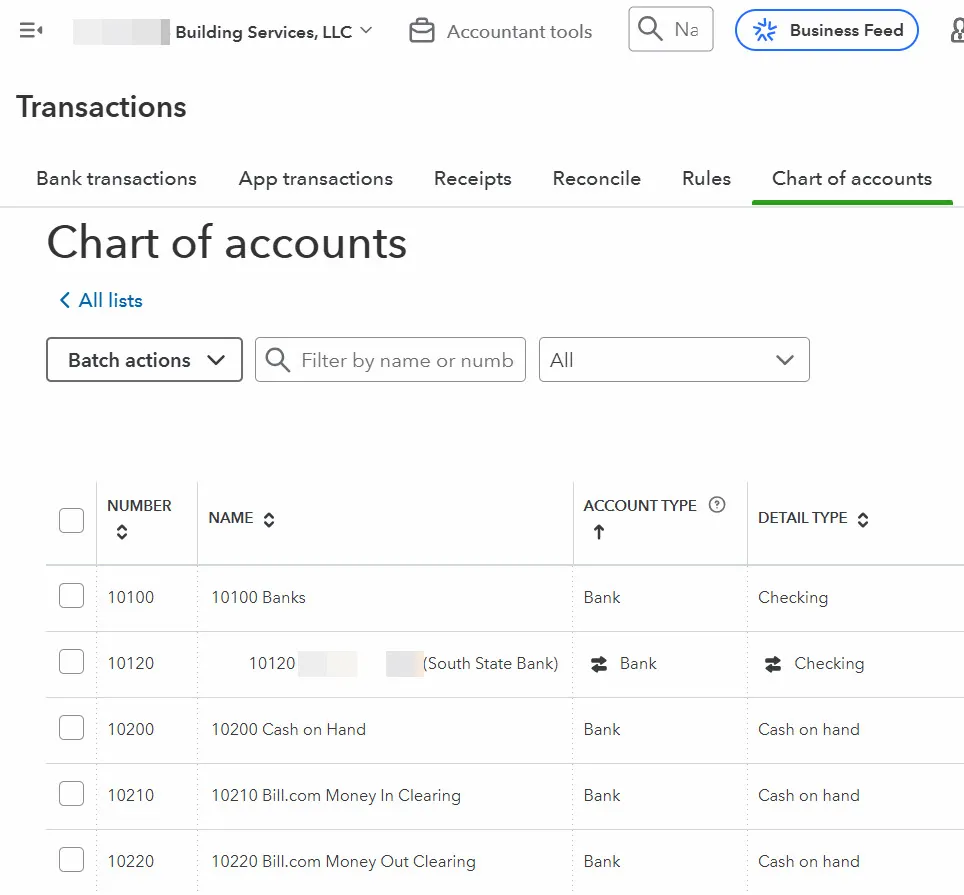The image size is (964, 895).
Task: Collapse the left navigation menu icon
Action: point(31,31)
